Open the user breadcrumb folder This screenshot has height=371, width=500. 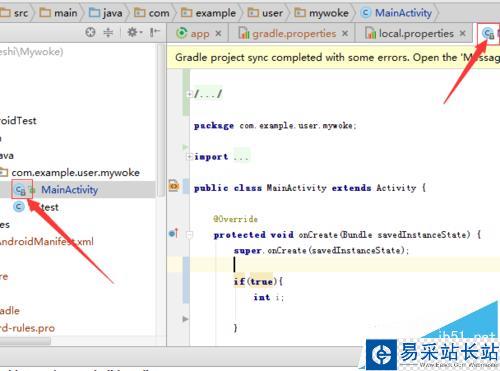click(265, 13)
